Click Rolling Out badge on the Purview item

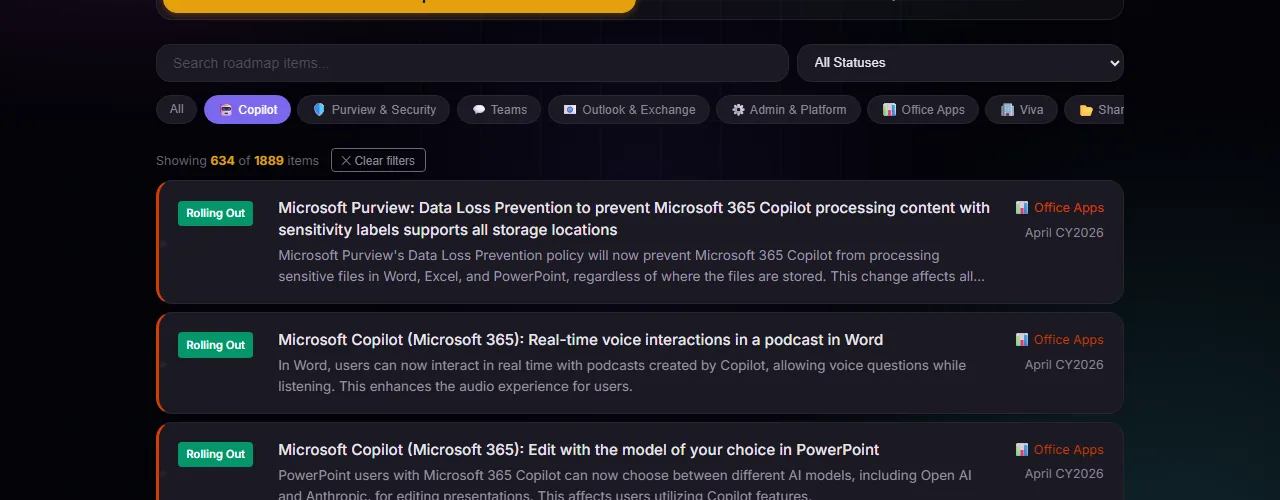pyautogui.click(x=215, y=213)
